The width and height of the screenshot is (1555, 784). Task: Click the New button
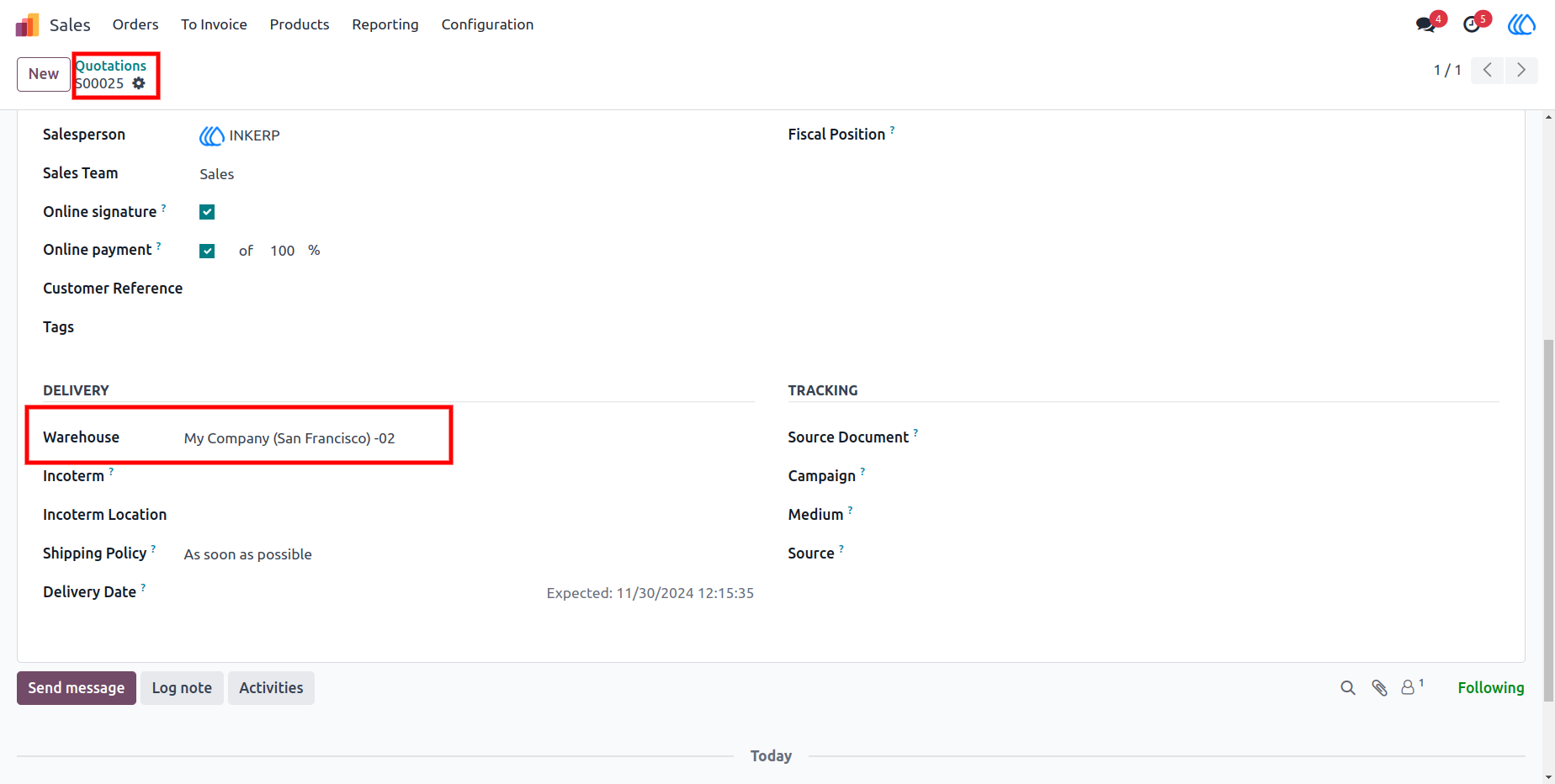click(44, 74)
